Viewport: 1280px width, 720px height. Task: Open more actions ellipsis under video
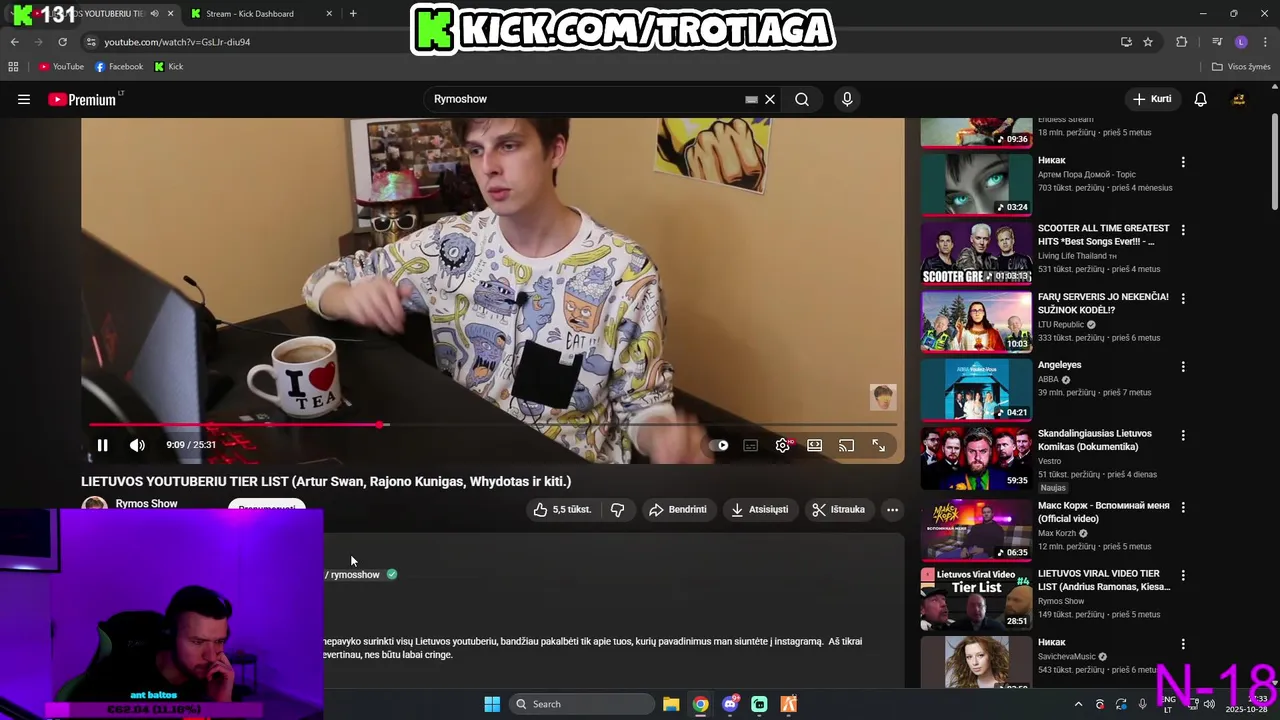click(x=892, y=509)
